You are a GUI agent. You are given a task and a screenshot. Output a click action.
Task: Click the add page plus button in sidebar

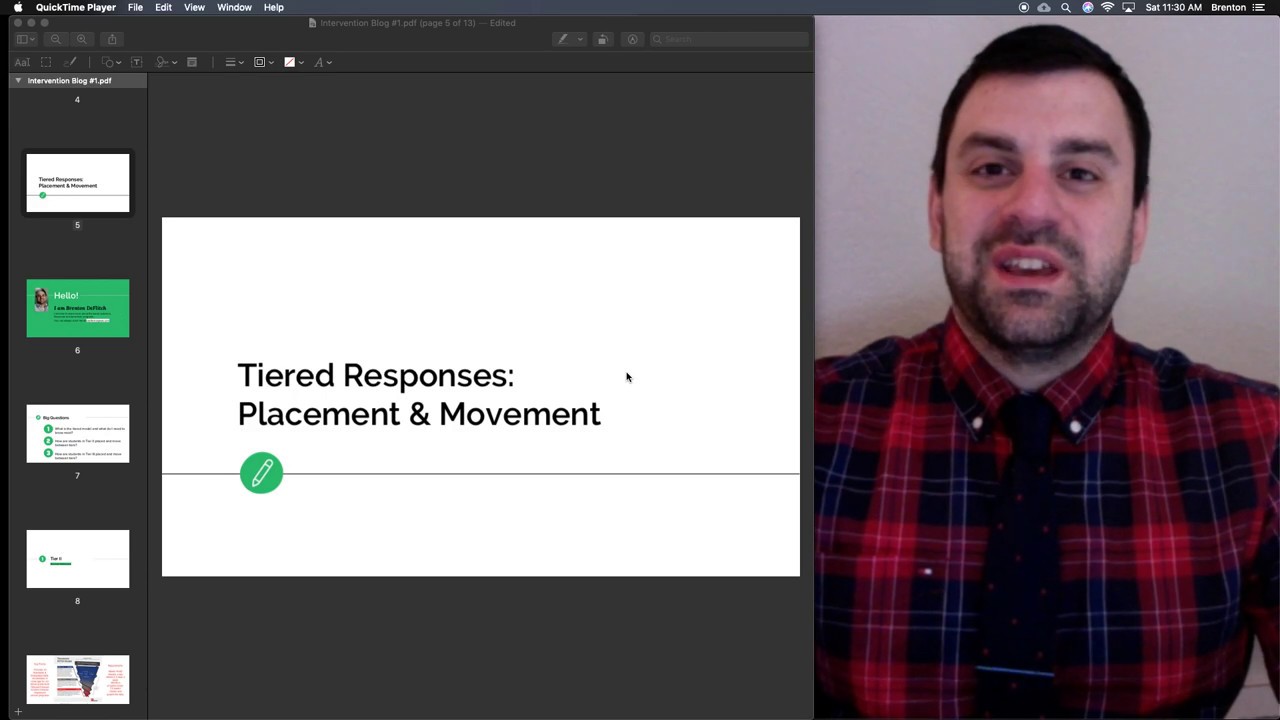click(x=18, y=712)
